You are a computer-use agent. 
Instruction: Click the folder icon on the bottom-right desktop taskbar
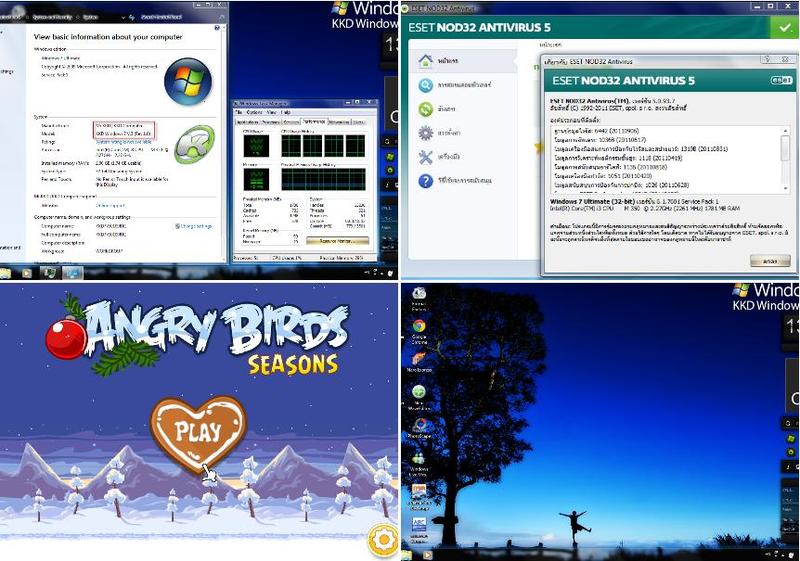click(407, 555)
